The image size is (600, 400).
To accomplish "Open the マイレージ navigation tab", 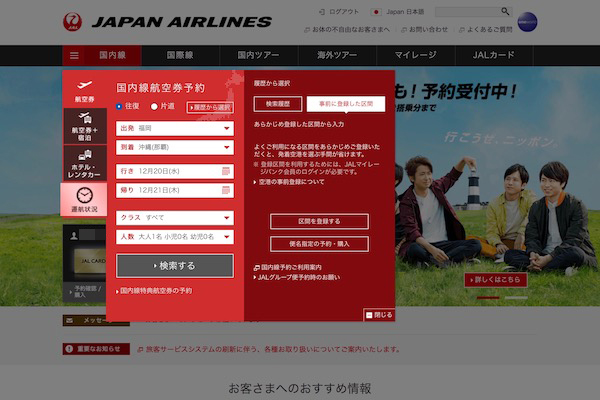I will 416,56.
